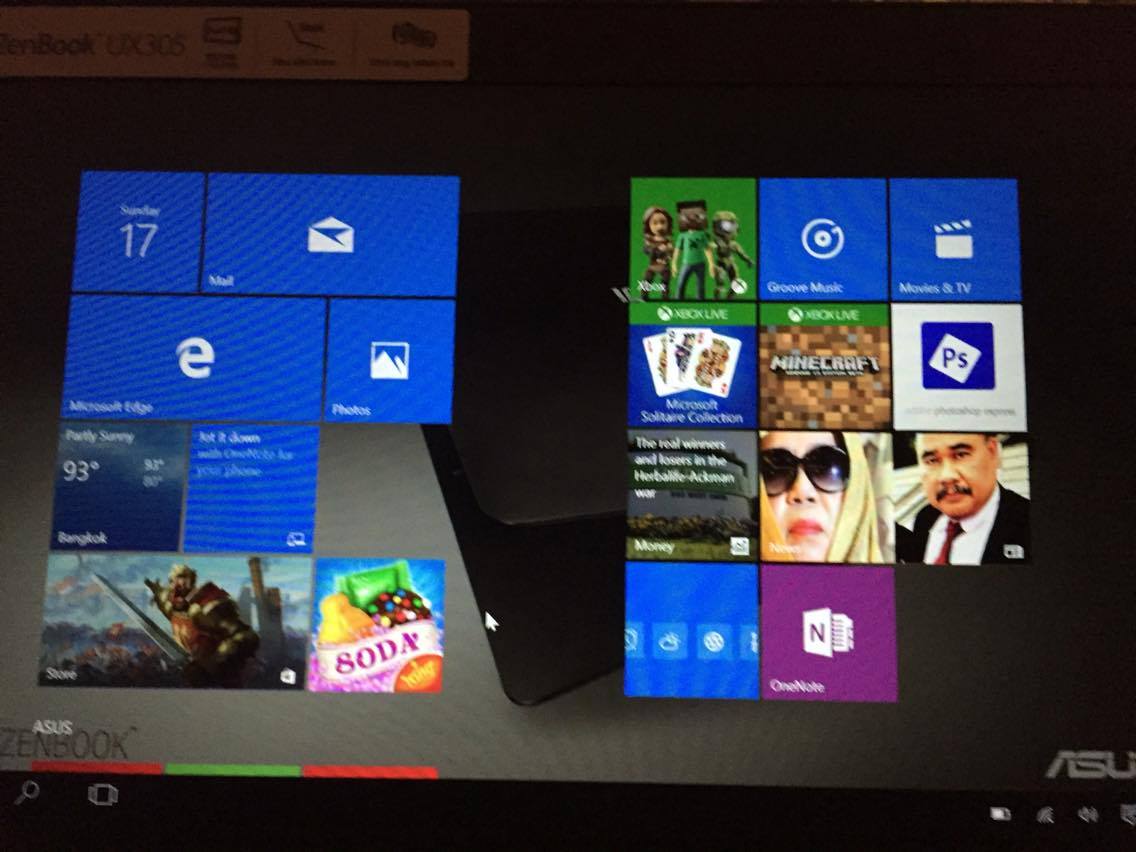
Task: Launch Microsoft Solitaire Collection tile
Action: [x=692, y=365]
